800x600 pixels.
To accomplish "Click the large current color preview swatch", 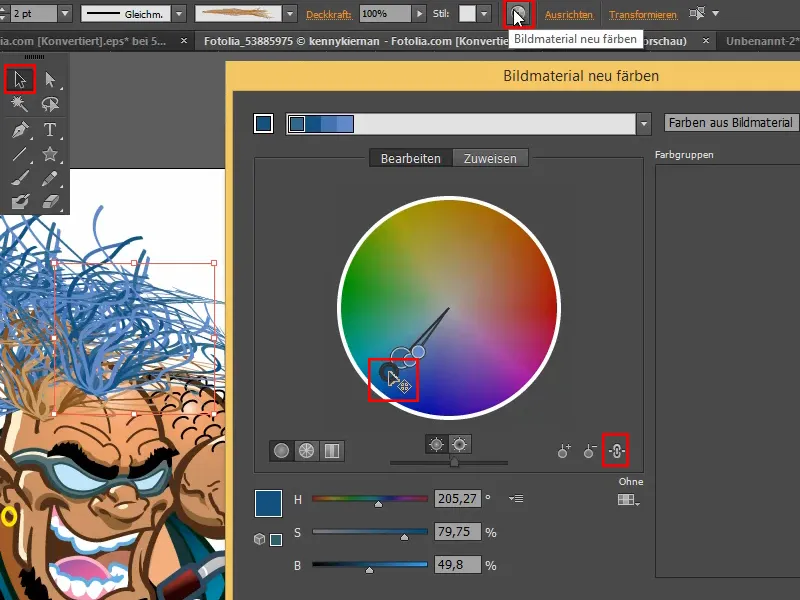I will (268, 504).
